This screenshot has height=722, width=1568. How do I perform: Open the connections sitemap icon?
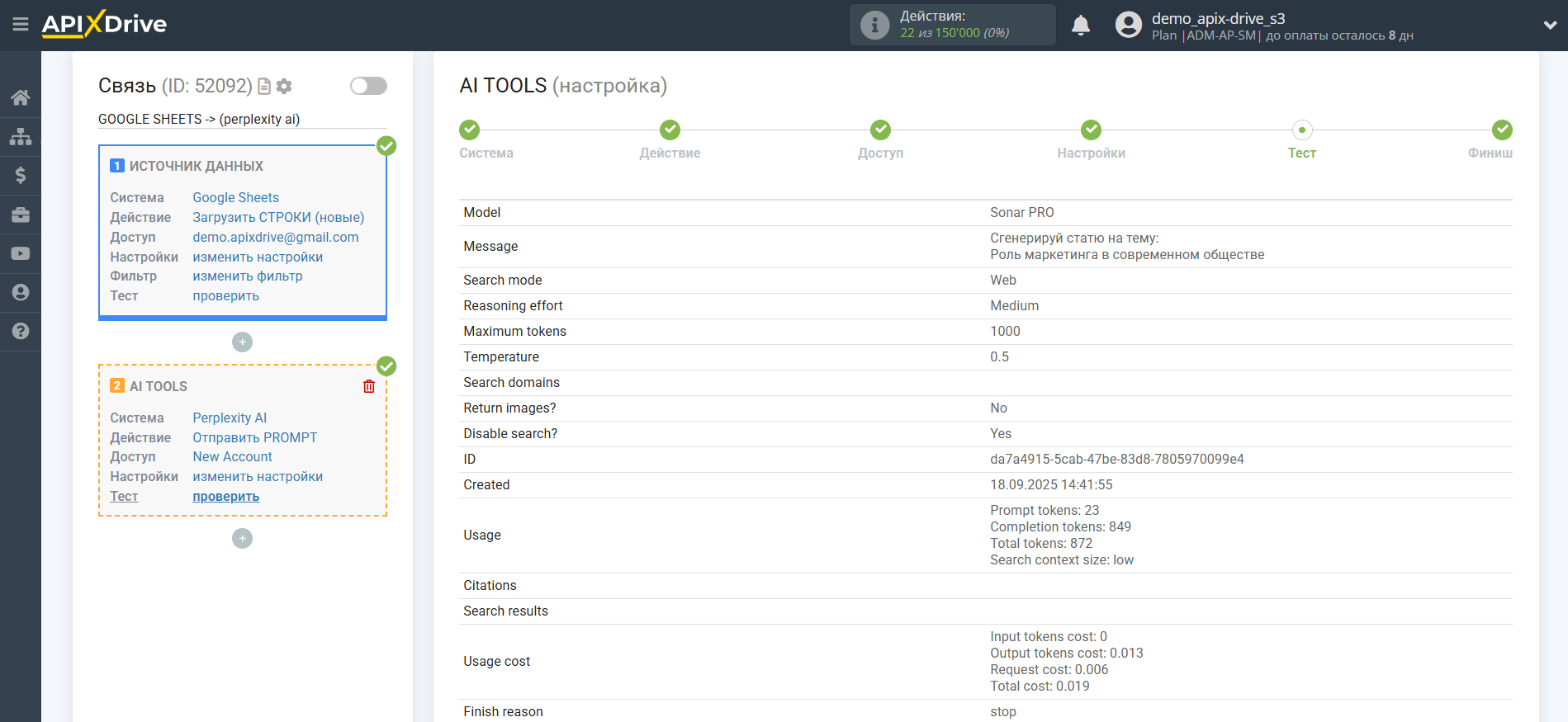(21, 136)
